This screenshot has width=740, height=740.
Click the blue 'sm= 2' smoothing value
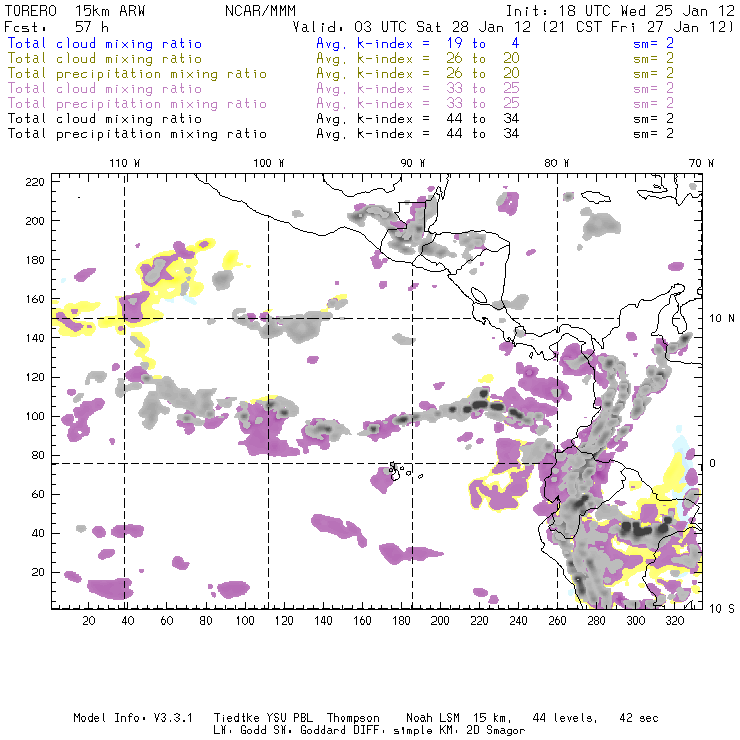click(653, 43)
